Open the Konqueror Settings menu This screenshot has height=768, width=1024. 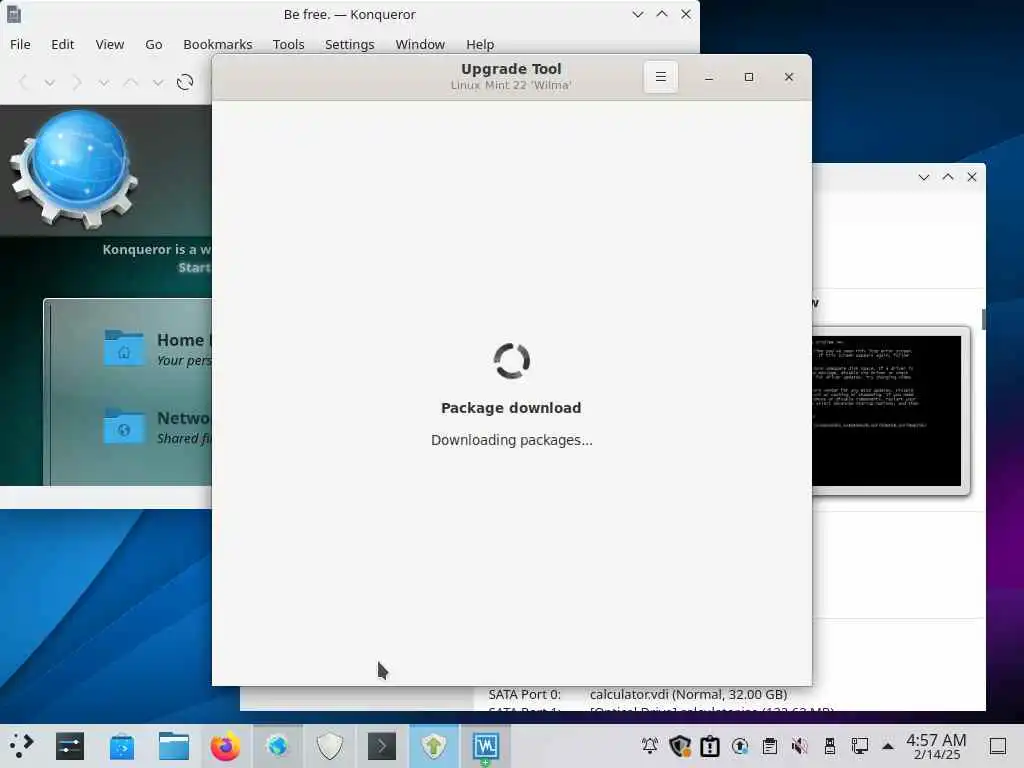[x=349, y=44]
